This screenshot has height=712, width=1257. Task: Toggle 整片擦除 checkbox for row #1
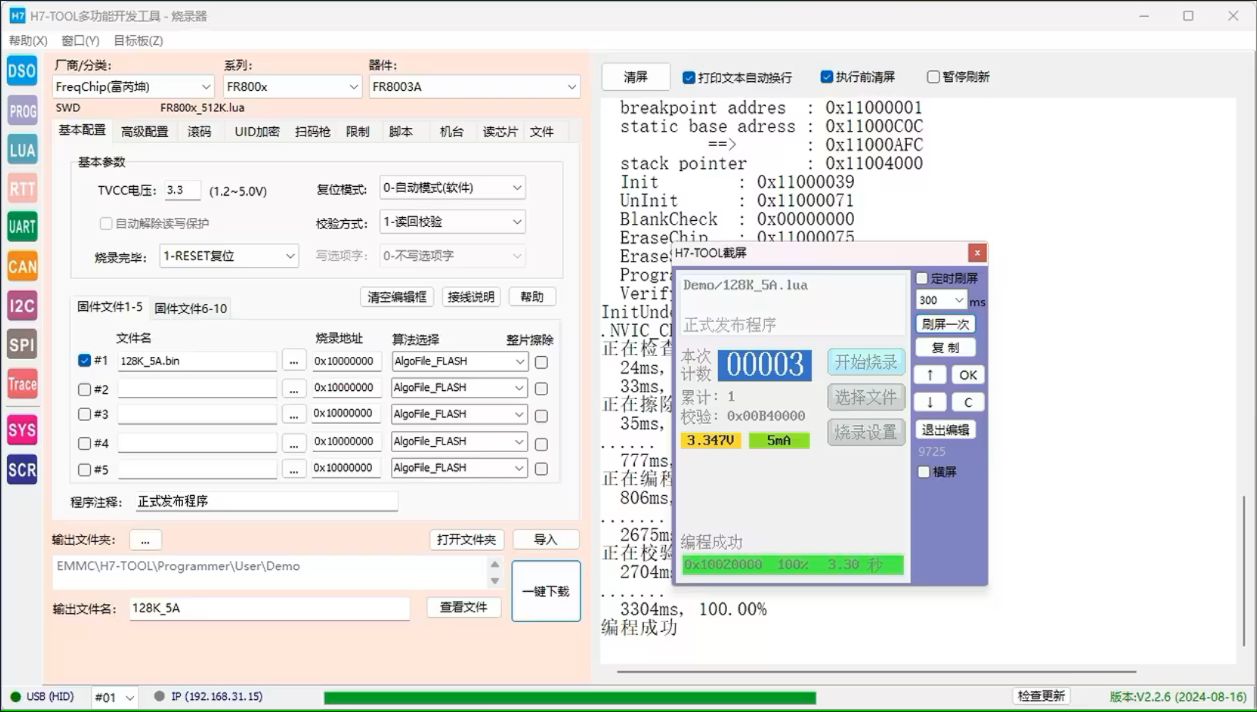pos(541,362)
